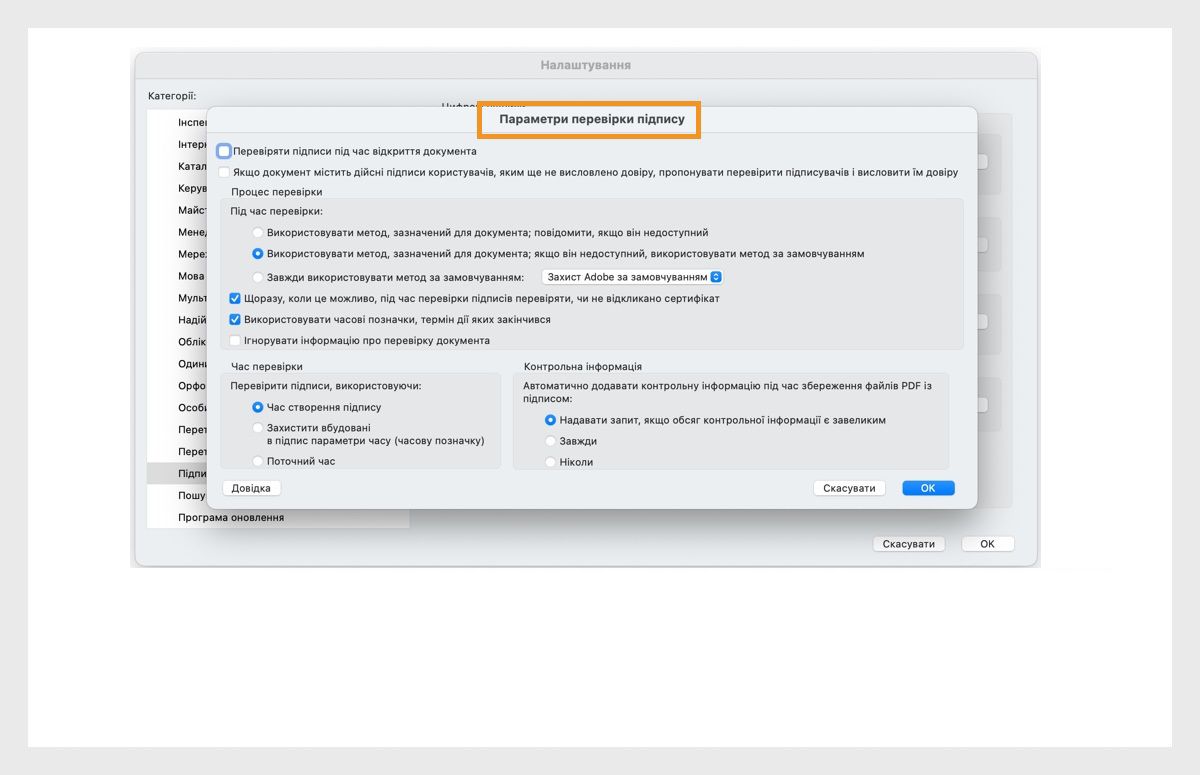Select radio 'використовувати метод за замовчуванням' fallback option
This screenshot has width=1200, height=775.
[x=258, y=254]
